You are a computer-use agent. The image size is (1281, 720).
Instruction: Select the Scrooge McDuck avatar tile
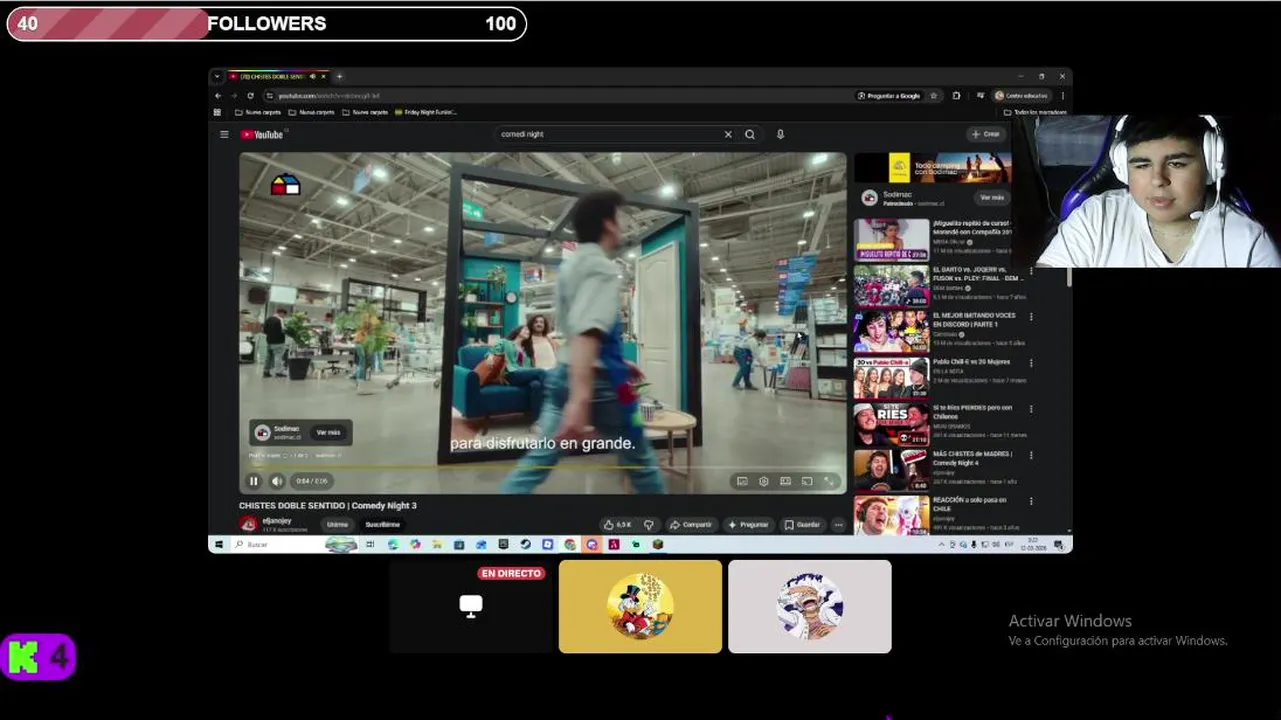(x=640, y=606)
